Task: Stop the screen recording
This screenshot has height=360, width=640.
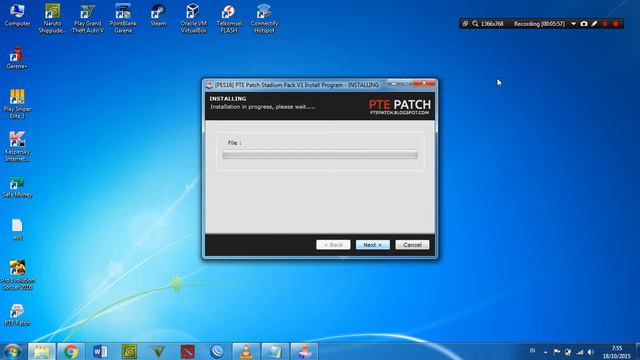Action: [x=616, y=24]
